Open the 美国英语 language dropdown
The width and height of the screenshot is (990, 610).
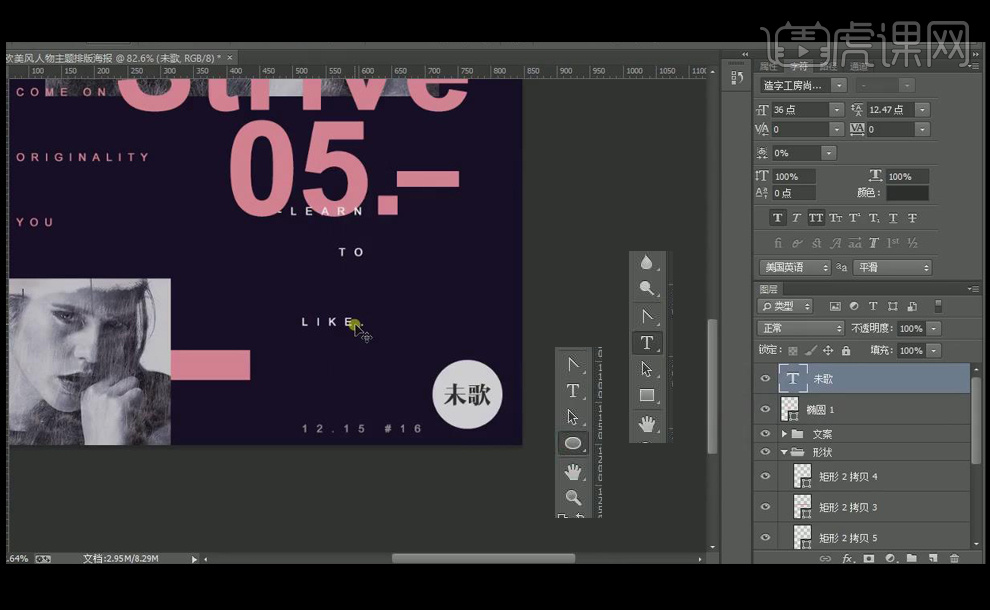click(794, 267)
